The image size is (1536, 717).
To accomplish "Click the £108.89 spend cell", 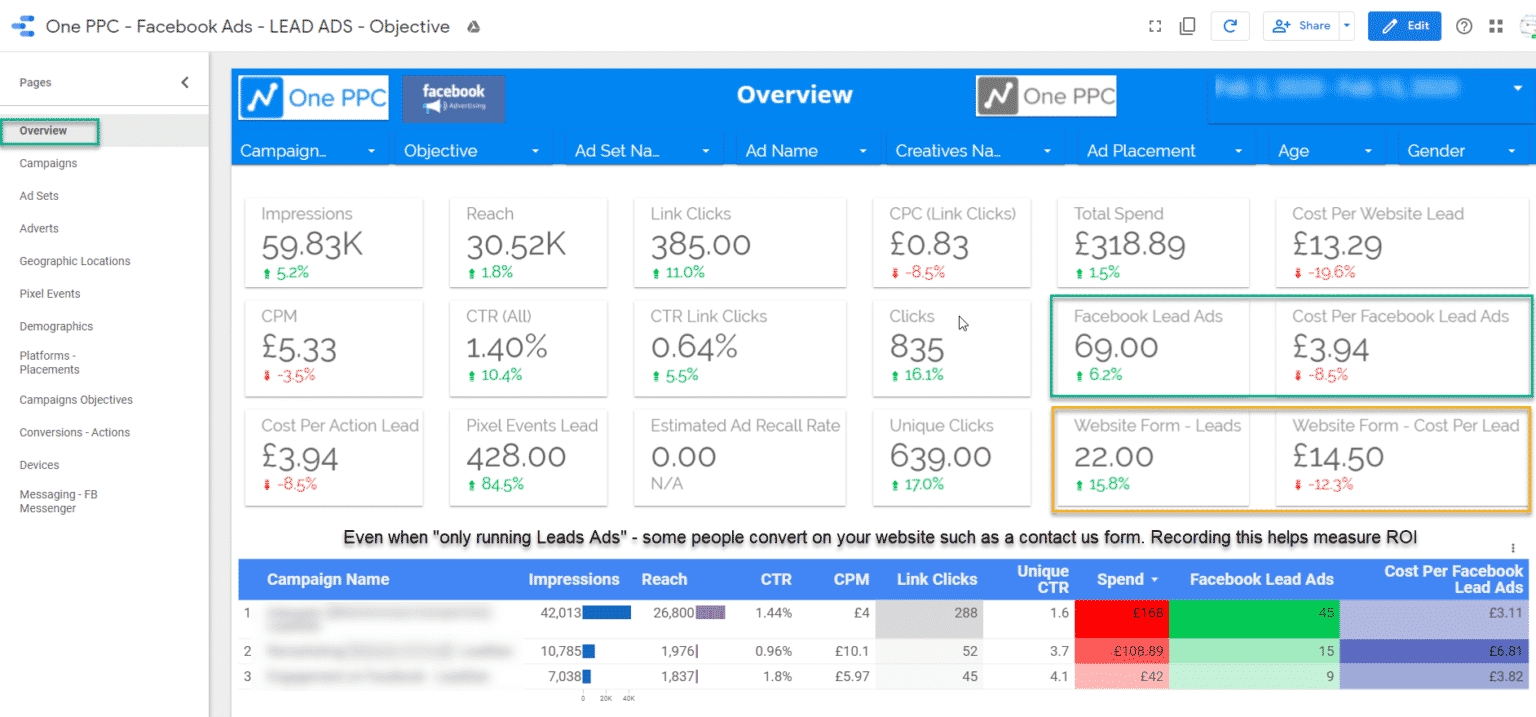I will [1120, 651].
